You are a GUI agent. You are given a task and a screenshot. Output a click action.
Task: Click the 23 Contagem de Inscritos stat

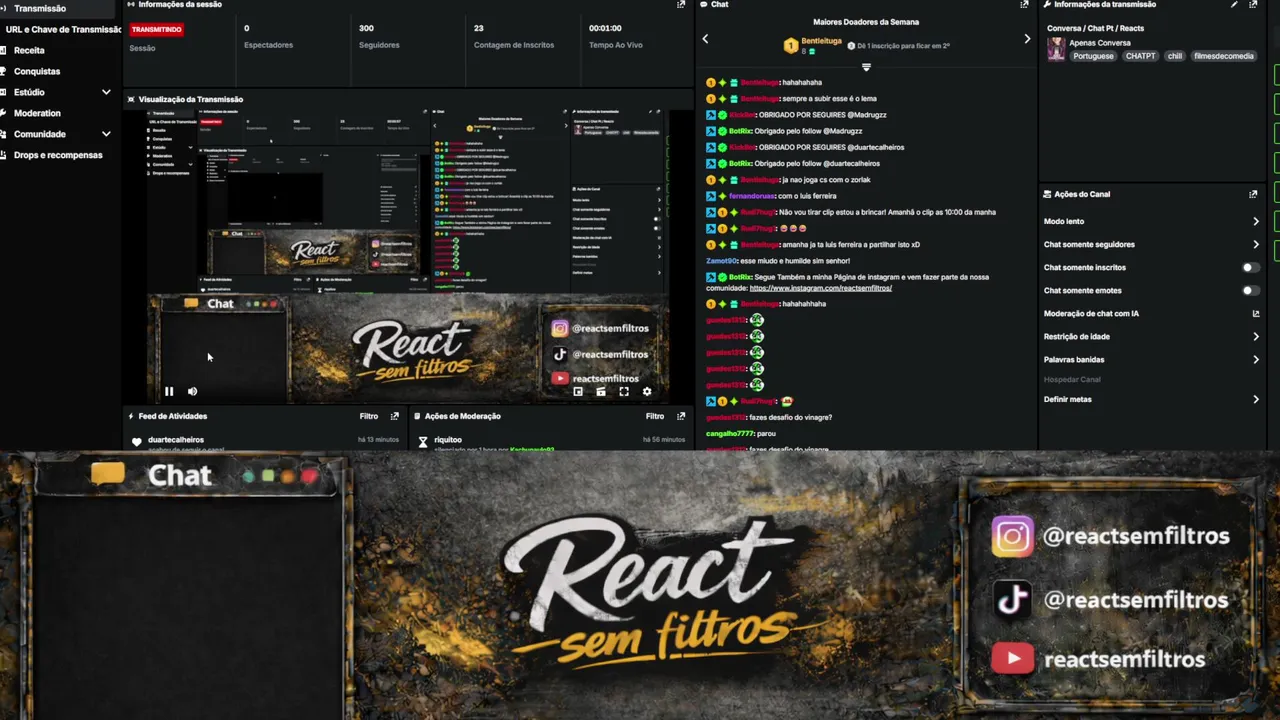513,36
